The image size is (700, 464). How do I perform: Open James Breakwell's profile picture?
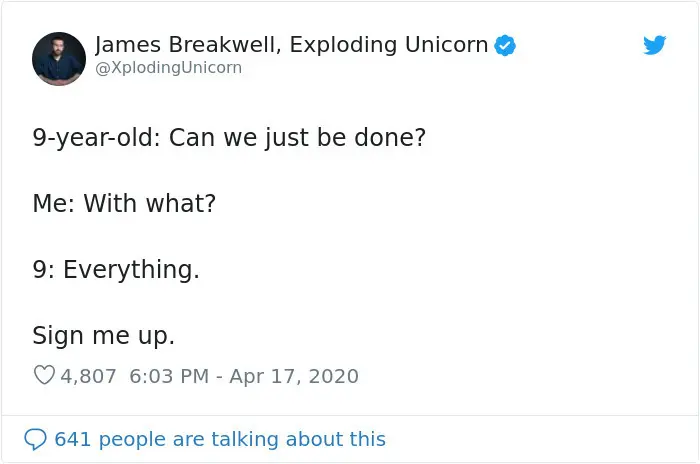point(59,58)
